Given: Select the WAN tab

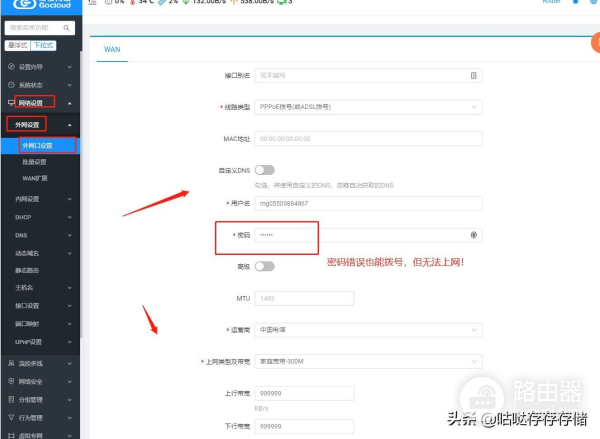Looking at the screenshot, I should click(x=112, y=49).
